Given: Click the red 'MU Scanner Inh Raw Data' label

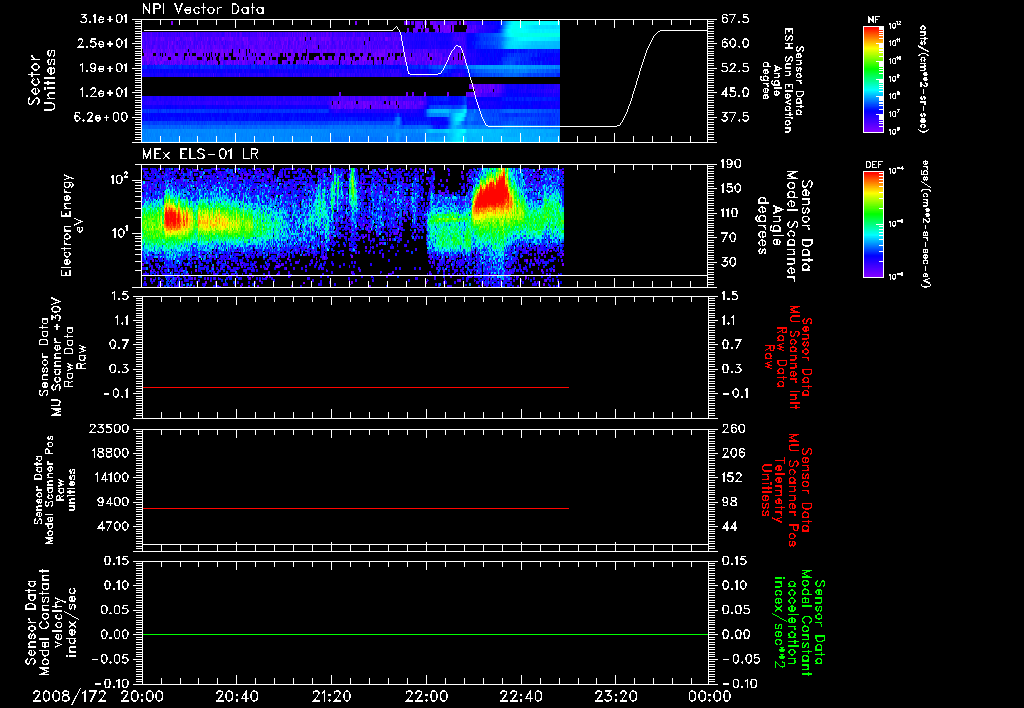Looking at the screenshot, I should click(787, 357).
